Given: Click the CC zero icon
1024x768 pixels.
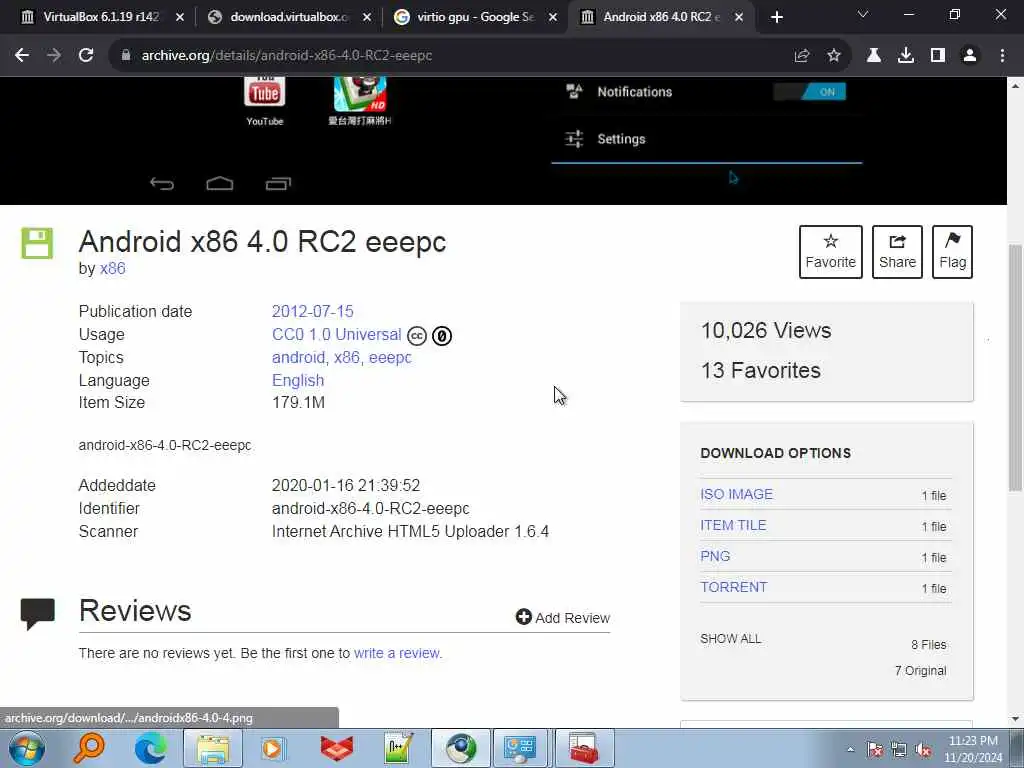Looking at the screenshot, I should click(441, 336).
